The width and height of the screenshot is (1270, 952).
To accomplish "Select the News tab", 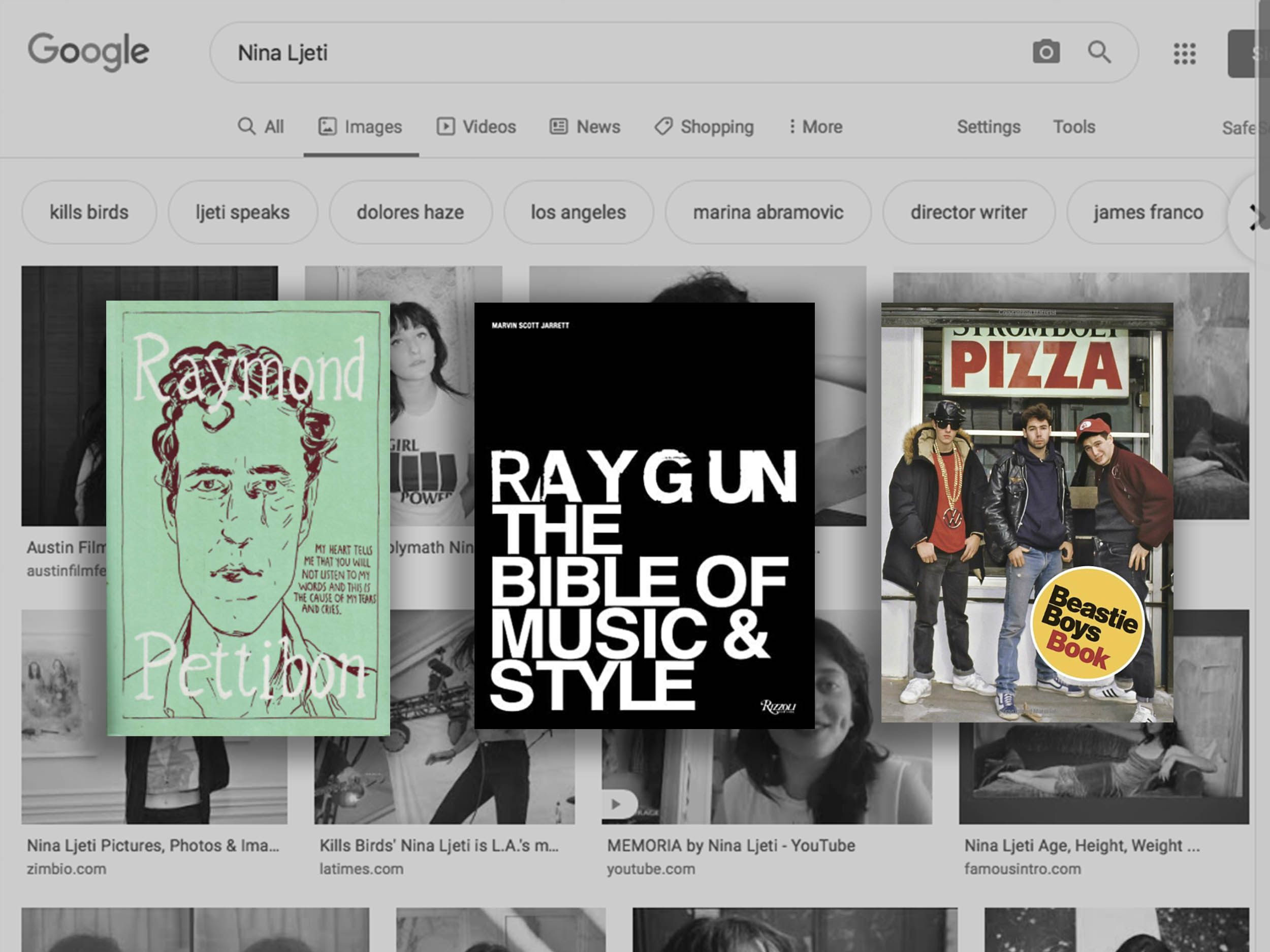I will (x=585, y=127).
